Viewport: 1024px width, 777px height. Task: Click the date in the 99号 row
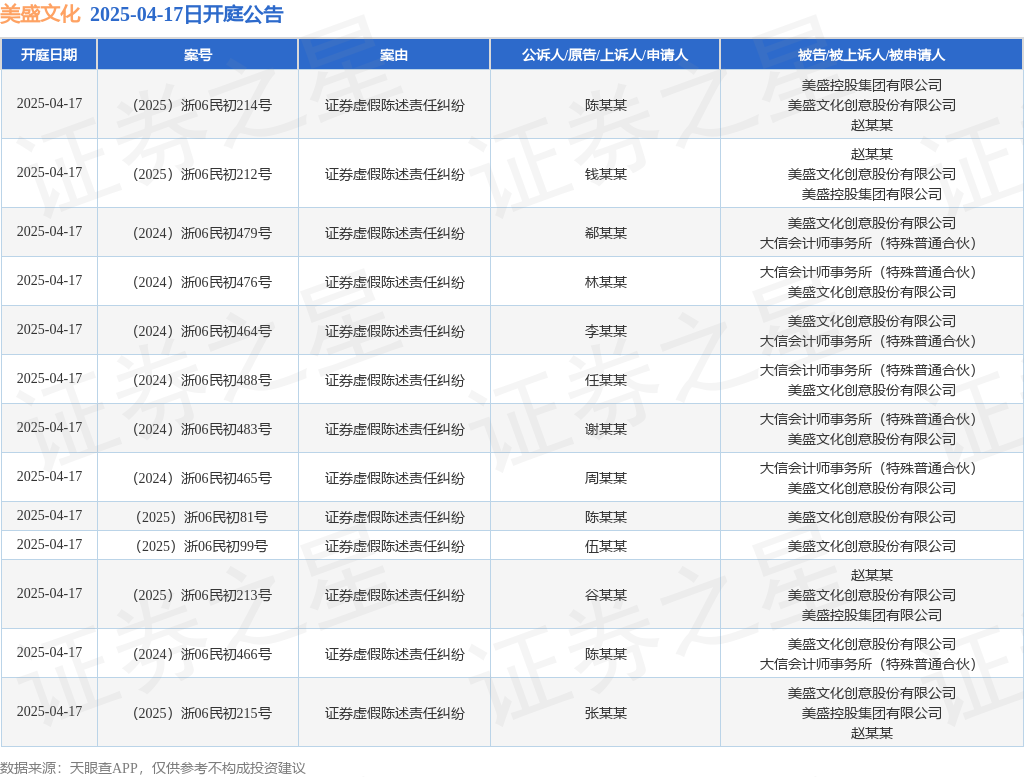point(50,544)
